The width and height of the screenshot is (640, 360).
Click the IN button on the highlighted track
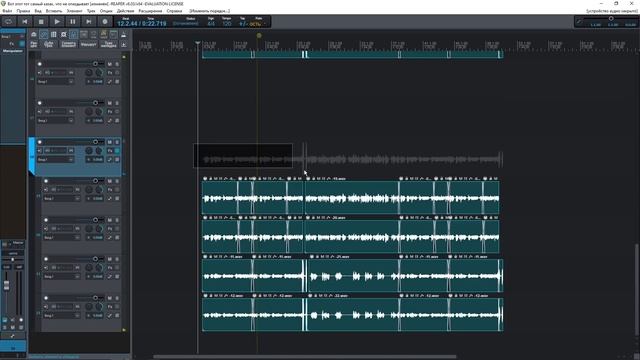[71, 151]
